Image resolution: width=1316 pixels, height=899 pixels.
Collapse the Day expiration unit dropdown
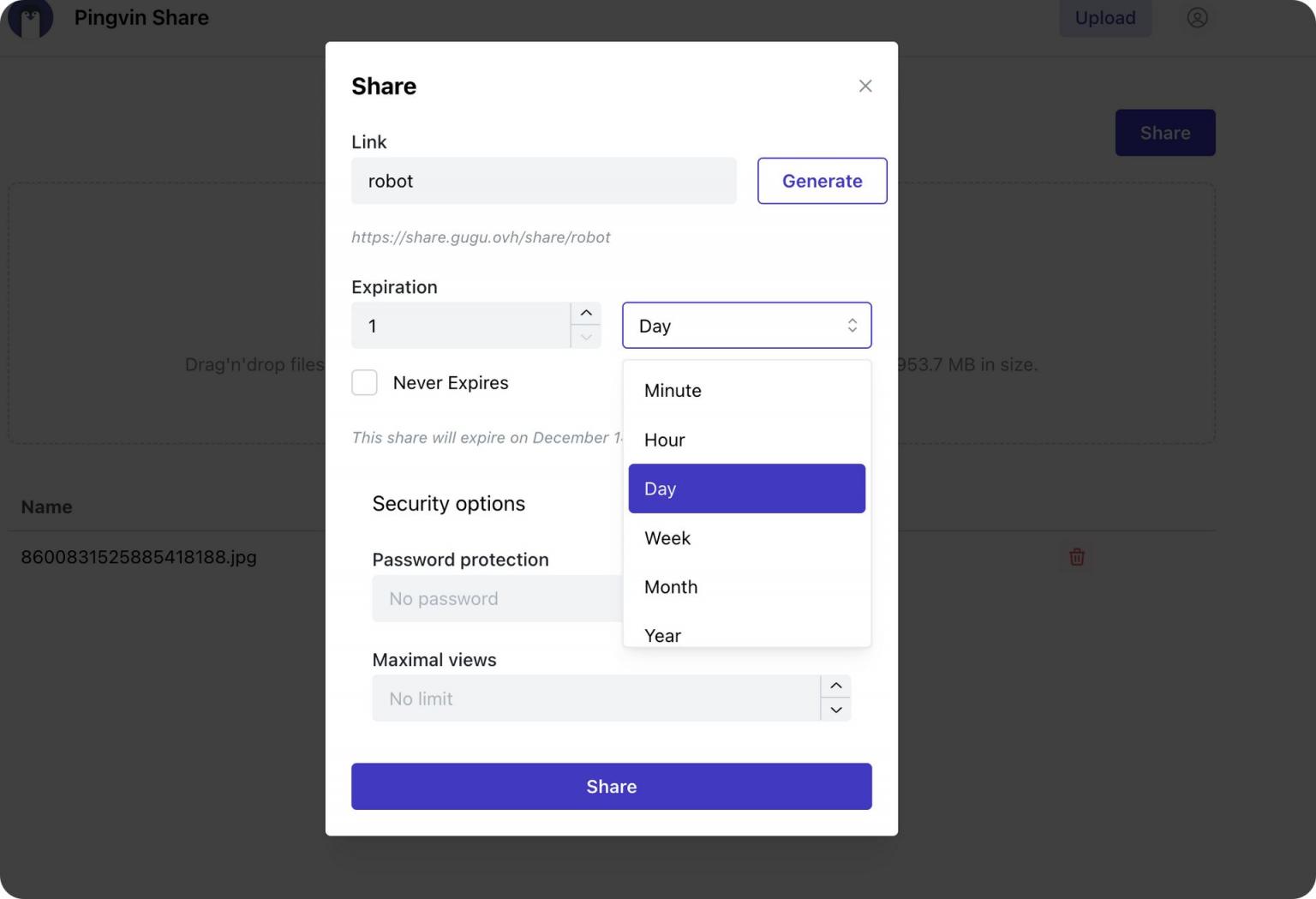point(746,326)
